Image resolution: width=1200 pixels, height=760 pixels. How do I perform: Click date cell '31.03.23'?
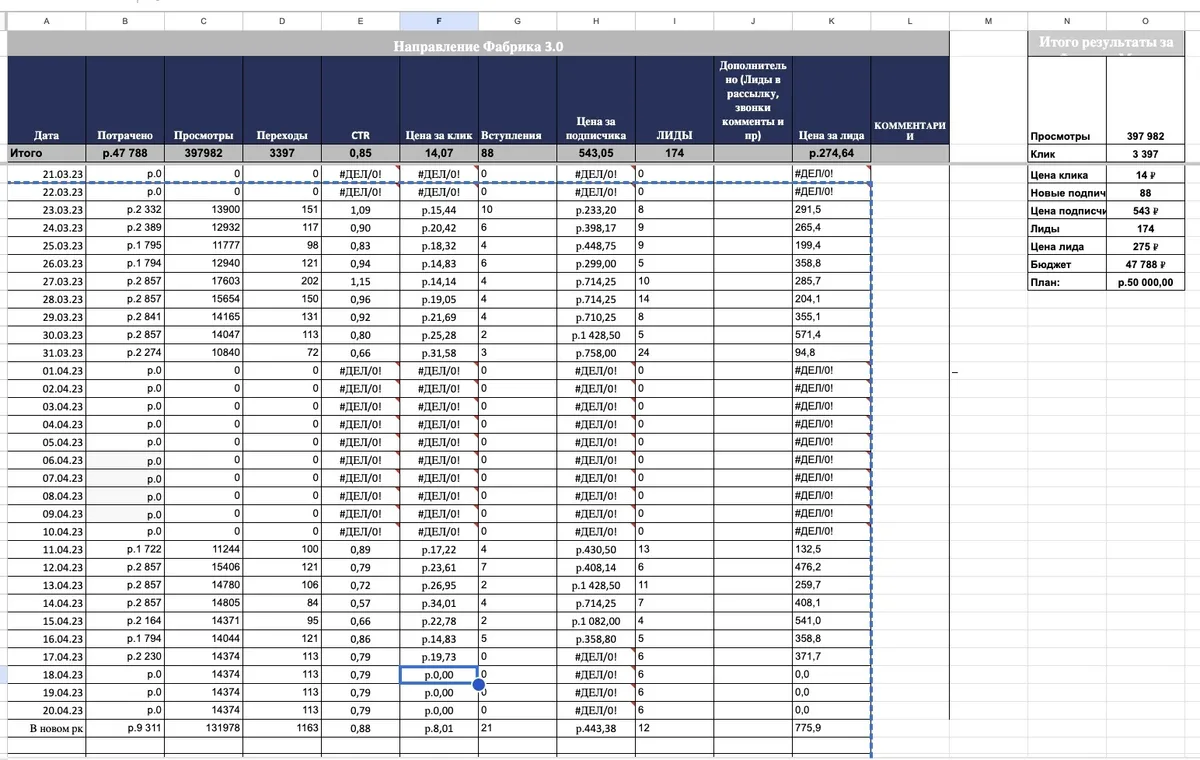click(x=46, y=353)
